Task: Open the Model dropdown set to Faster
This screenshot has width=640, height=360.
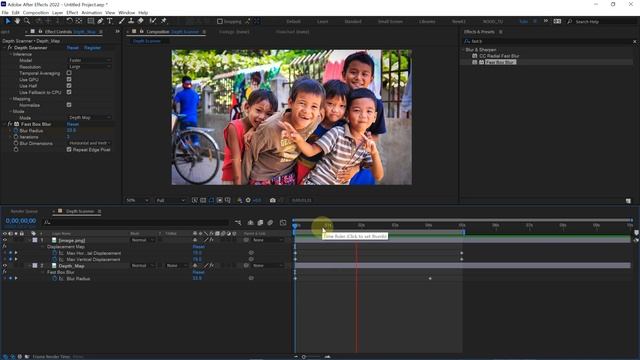Action: tap(89, 60)
